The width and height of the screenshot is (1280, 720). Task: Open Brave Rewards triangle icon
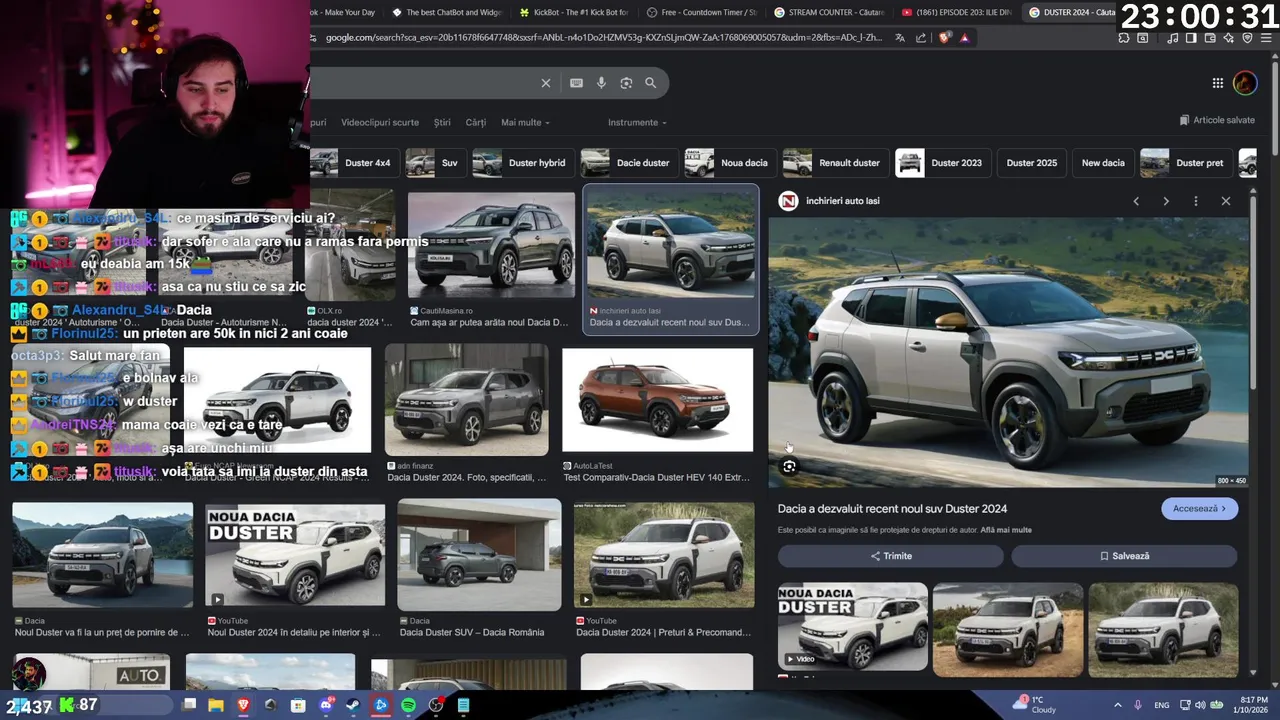tap(964, 38)
